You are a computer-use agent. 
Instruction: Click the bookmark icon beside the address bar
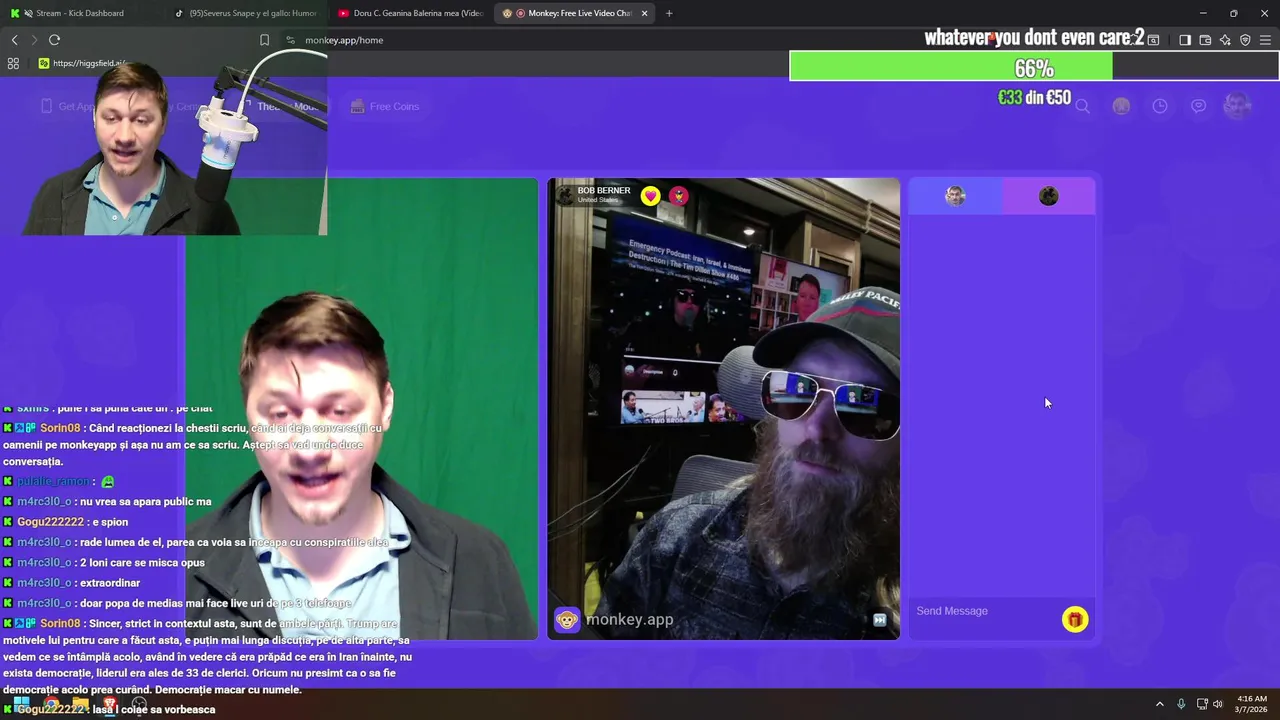click(264, 40)
